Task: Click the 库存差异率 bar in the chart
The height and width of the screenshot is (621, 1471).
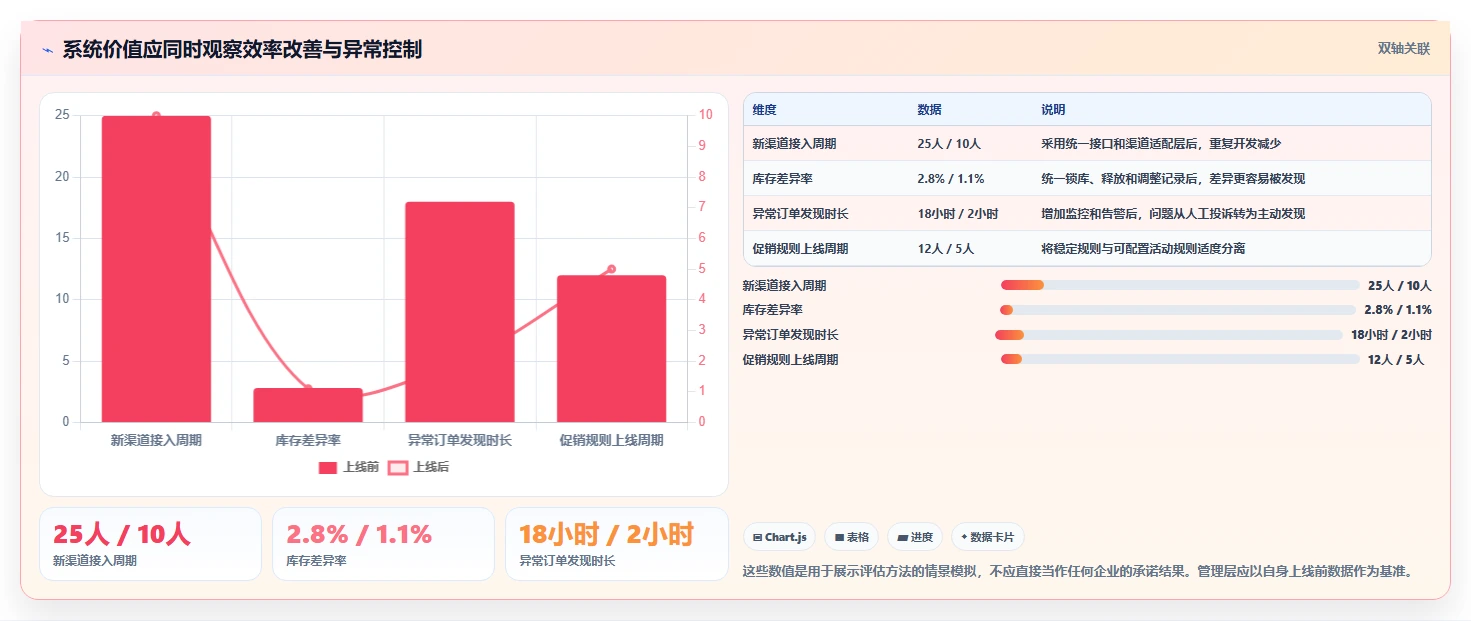Action: click(308, 405)
